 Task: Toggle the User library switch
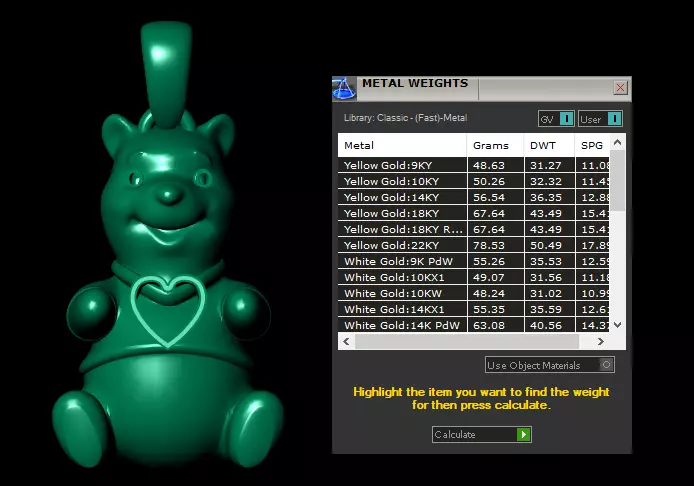pyautogui.click(x=600, y=119)
